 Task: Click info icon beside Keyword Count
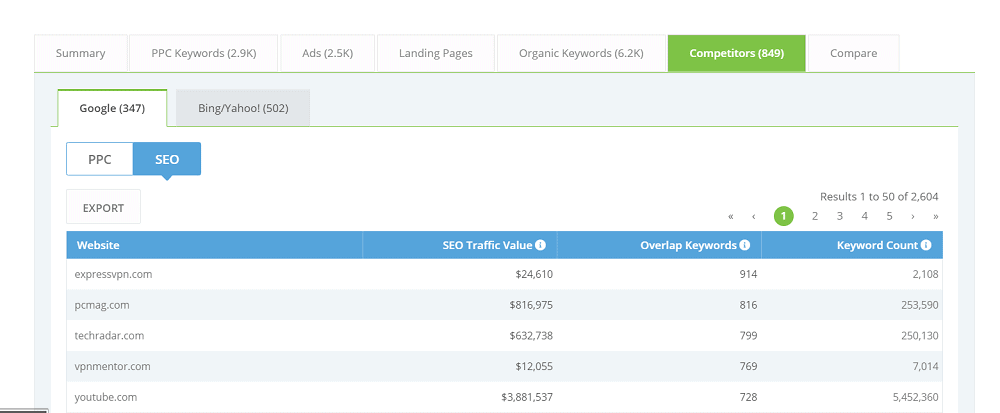(926, 245)
